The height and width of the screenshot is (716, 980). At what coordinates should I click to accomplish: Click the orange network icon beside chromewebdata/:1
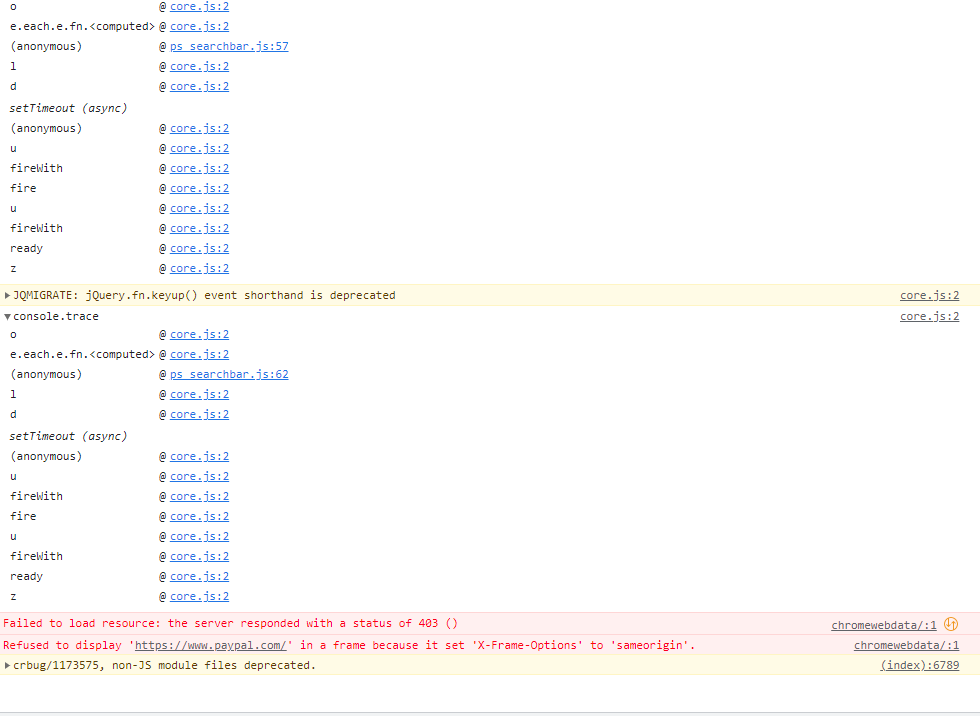[x=951, y=624]
